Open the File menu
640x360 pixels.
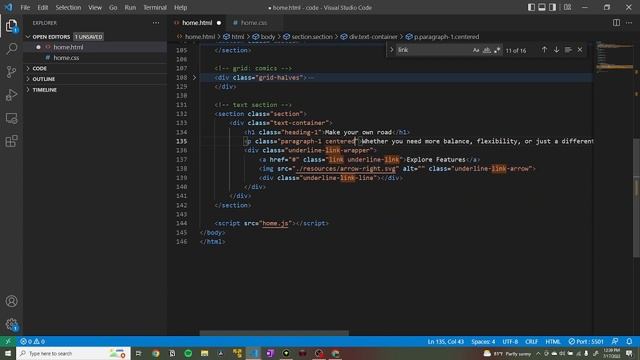tap(25, 7)
